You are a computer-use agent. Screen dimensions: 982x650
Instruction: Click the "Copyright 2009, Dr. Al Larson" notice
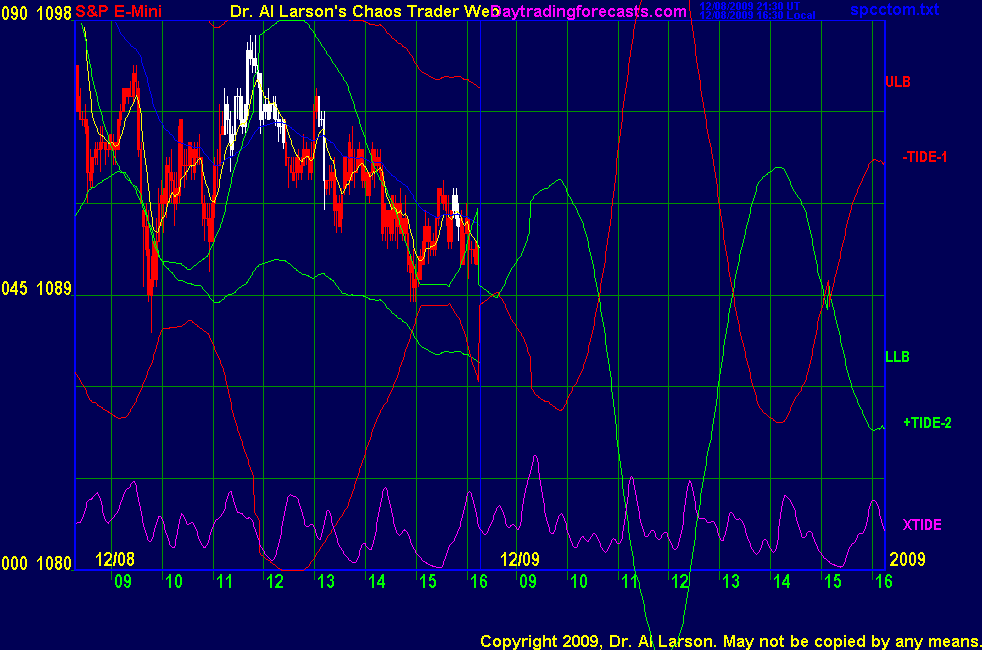point(597,641)
